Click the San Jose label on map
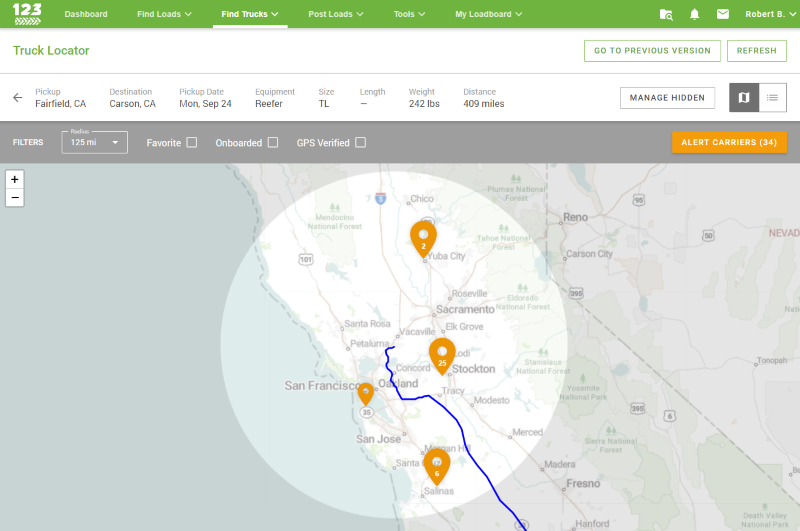Viewport: 800px width, 531px height. (379, 439)
